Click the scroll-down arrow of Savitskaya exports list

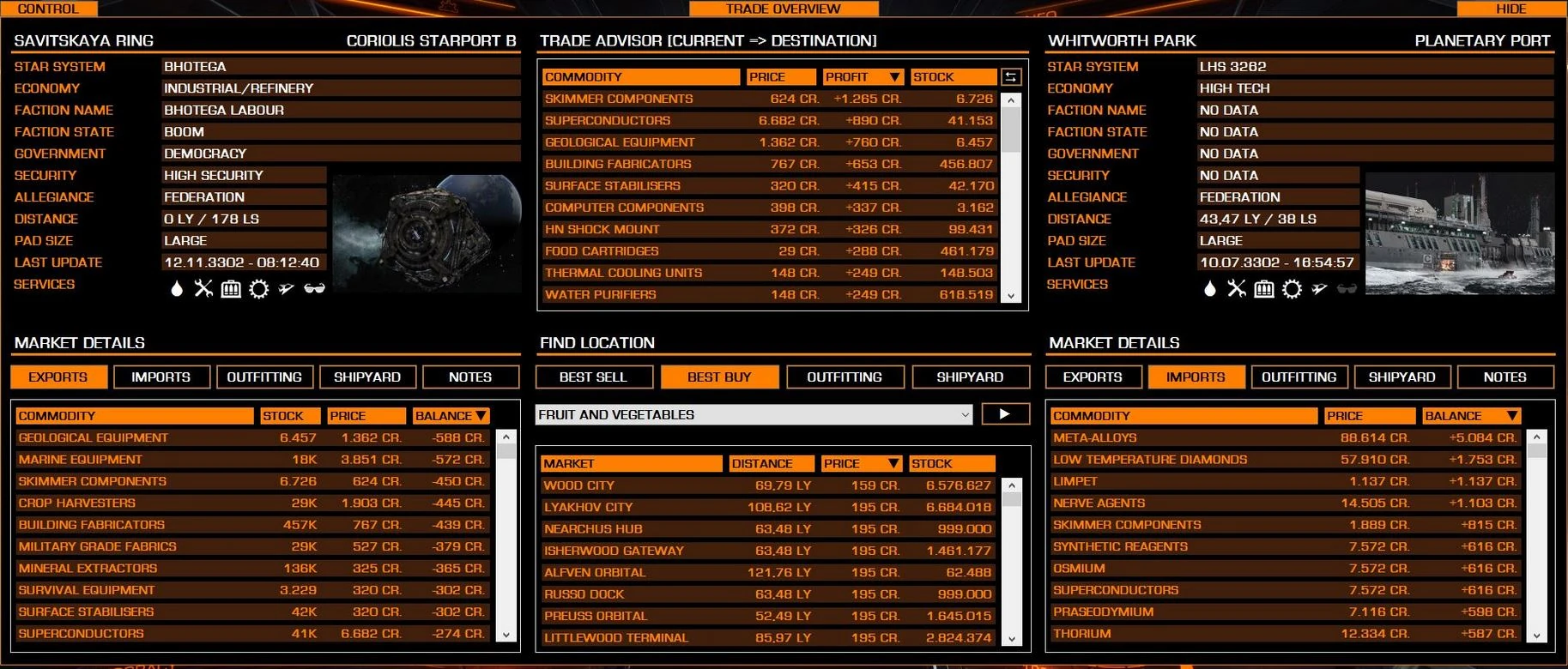pyautogui.click(x=506, y=636)
